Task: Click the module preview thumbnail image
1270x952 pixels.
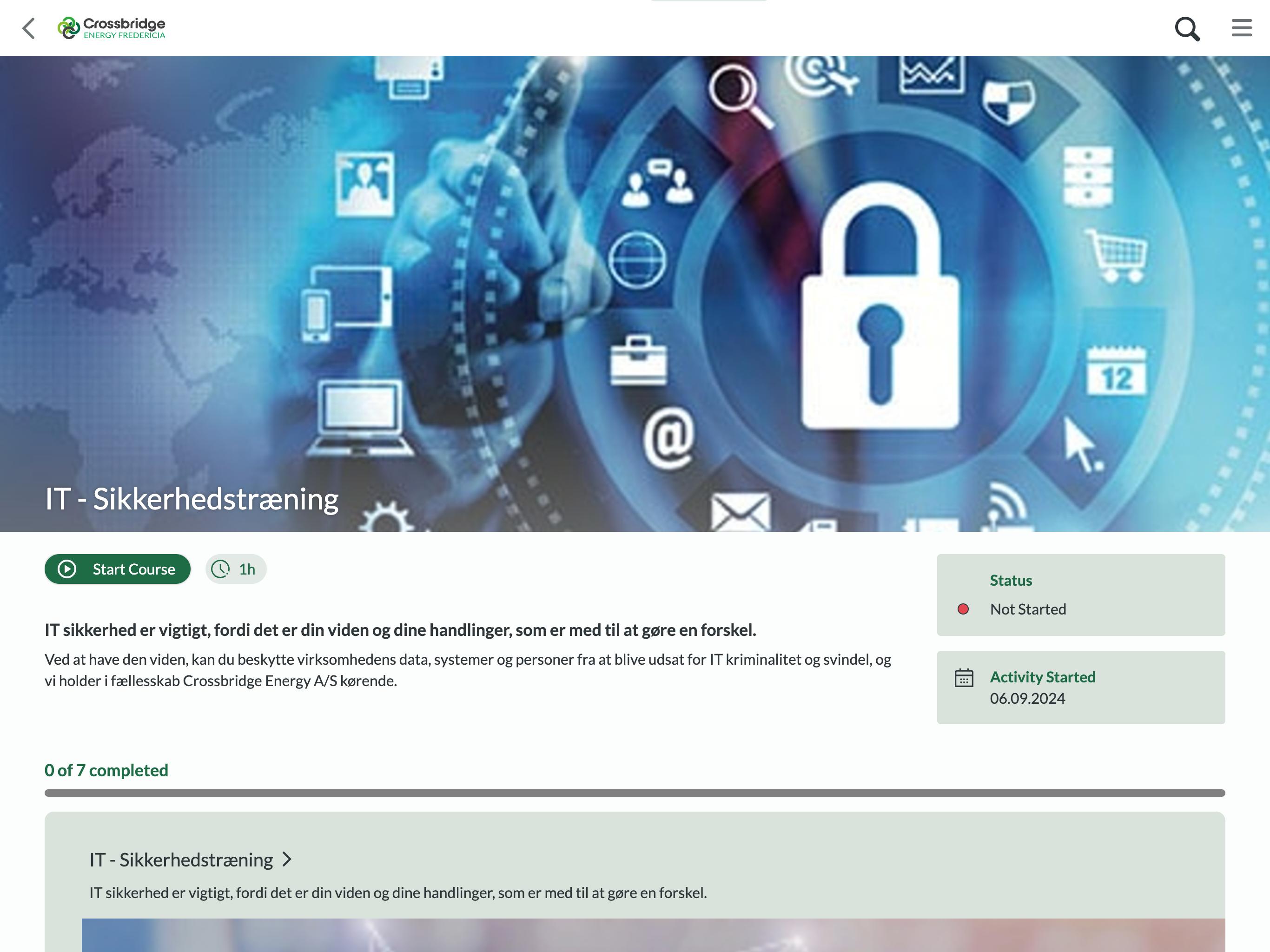Action: 653,935
